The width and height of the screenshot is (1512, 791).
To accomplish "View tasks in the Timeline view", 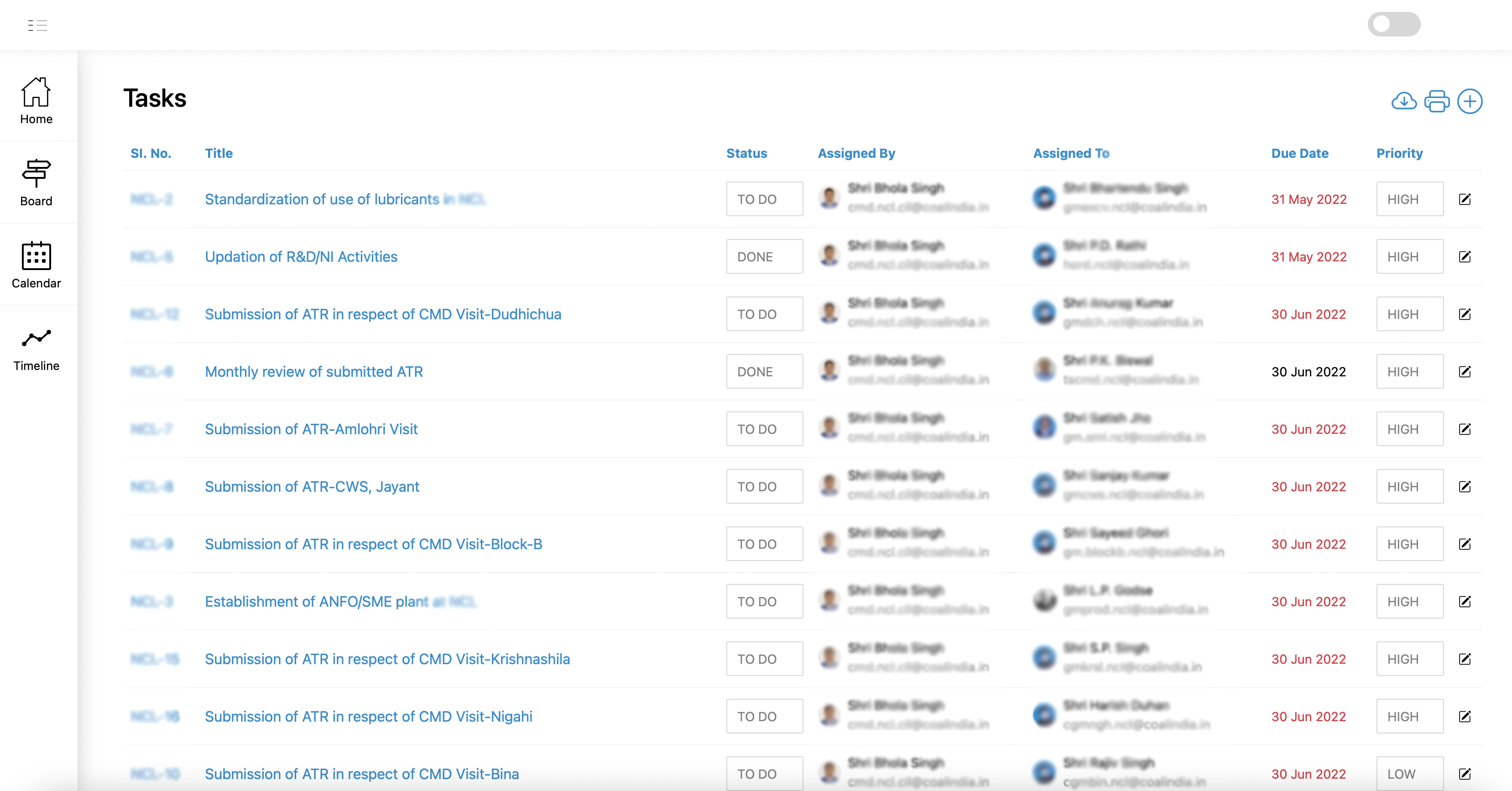I will 36,348.
